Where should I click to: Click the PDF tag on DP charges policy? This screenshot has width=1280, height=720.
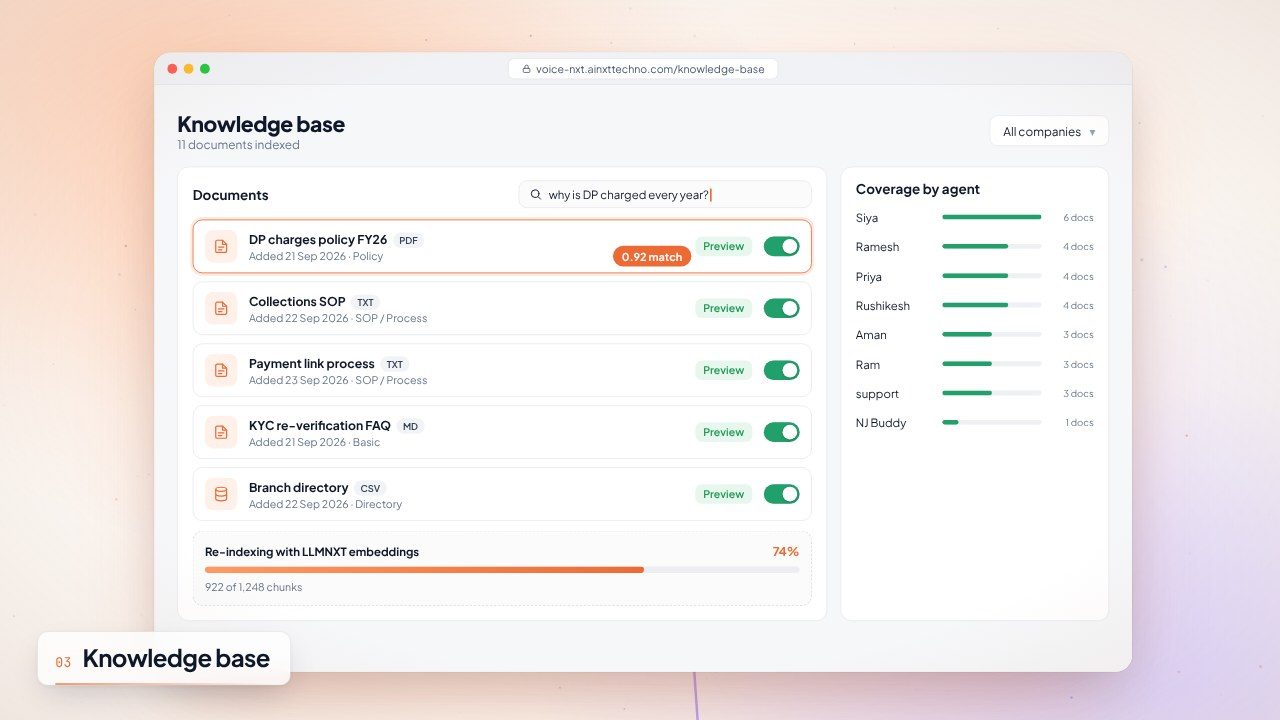coord(408,240)
